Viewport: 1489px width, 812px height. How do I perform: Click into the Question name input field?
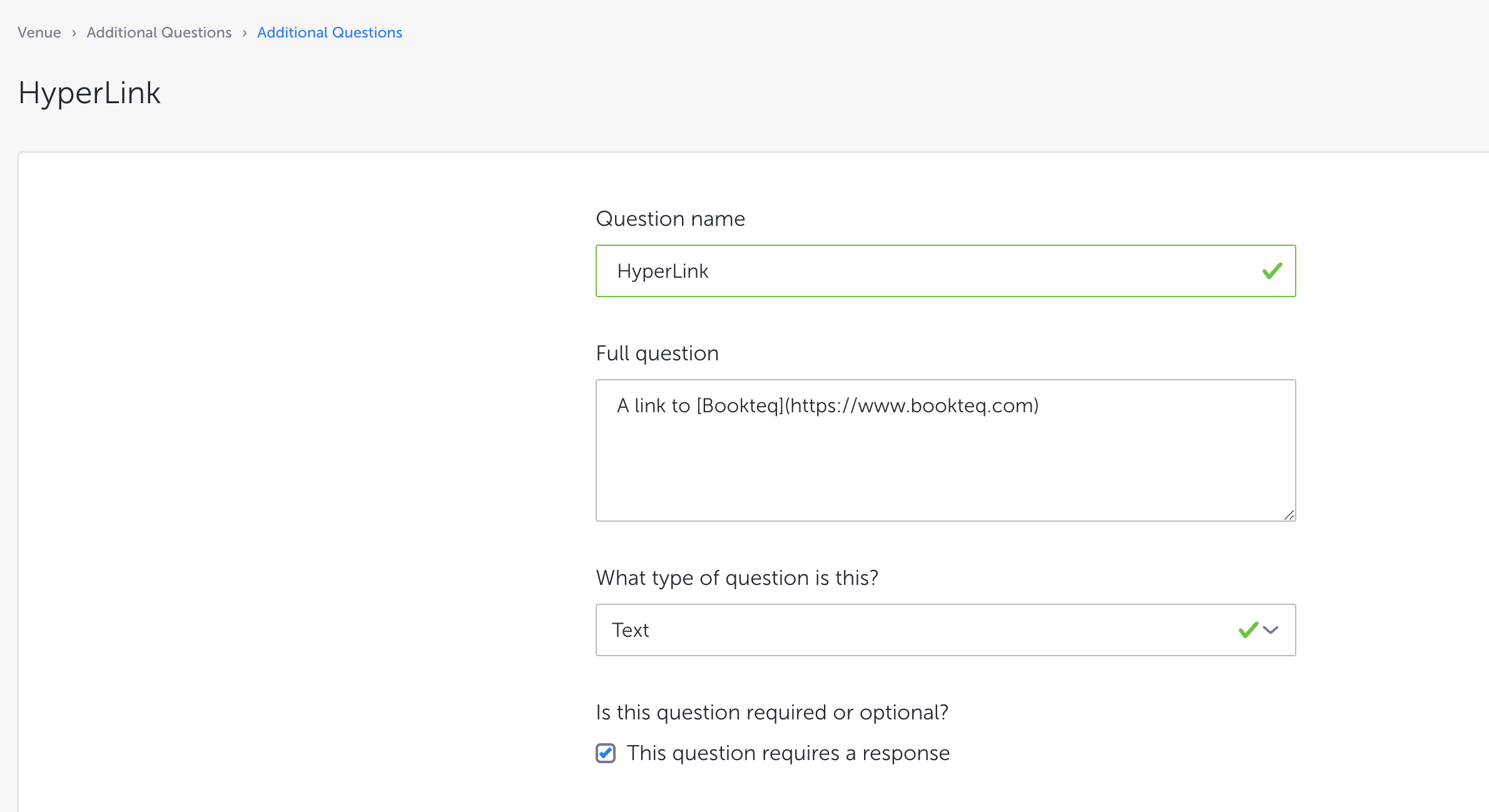click(x=926, y=271)
